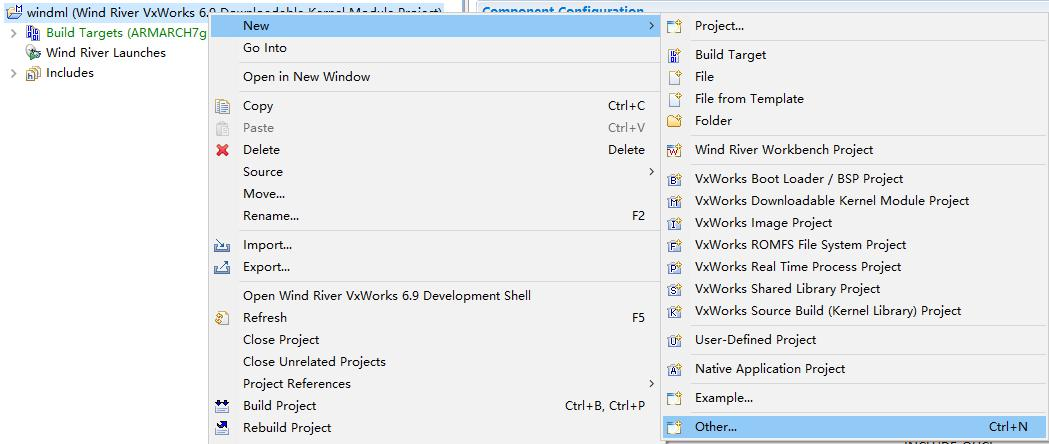Click the new File icon
Image resolution: width=1049 pixels, height=444 pixels.
point(674,78)
